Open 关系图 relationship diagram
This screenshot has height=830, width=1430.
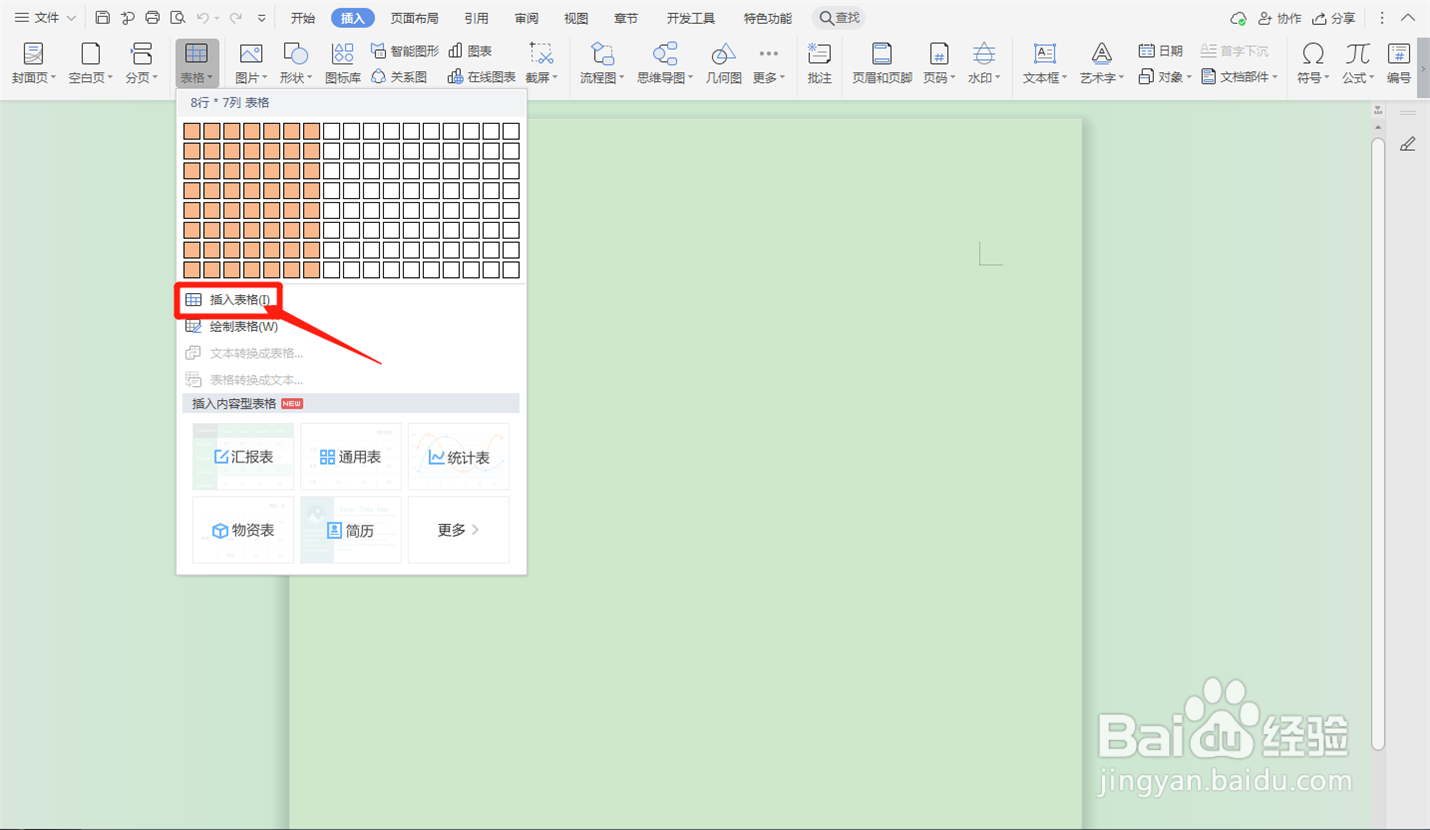[x=399, y=77]
